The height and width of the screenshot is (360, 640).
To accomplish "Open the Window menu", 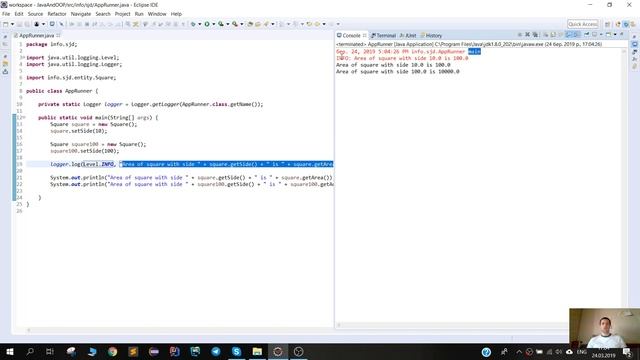I will pyautogui.click(x=157, y=14).
